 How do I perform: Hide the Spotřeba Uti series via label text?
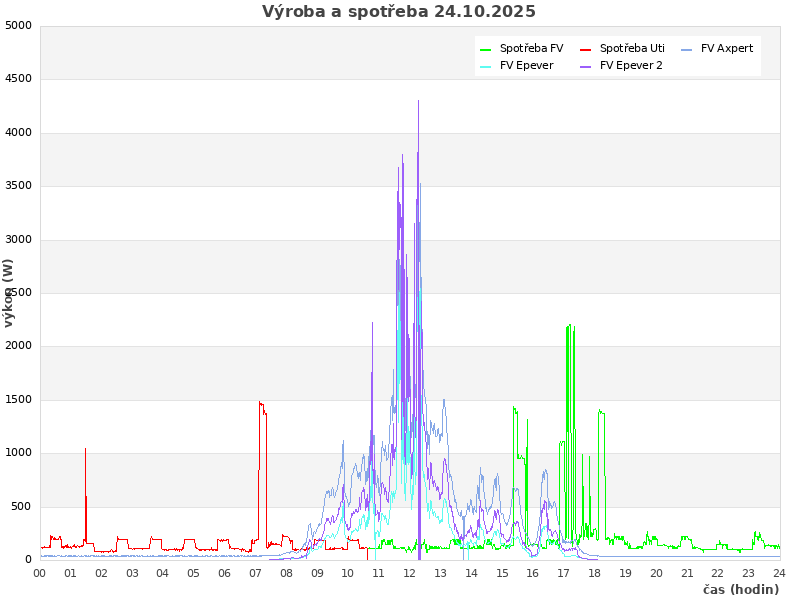point(632,48)
